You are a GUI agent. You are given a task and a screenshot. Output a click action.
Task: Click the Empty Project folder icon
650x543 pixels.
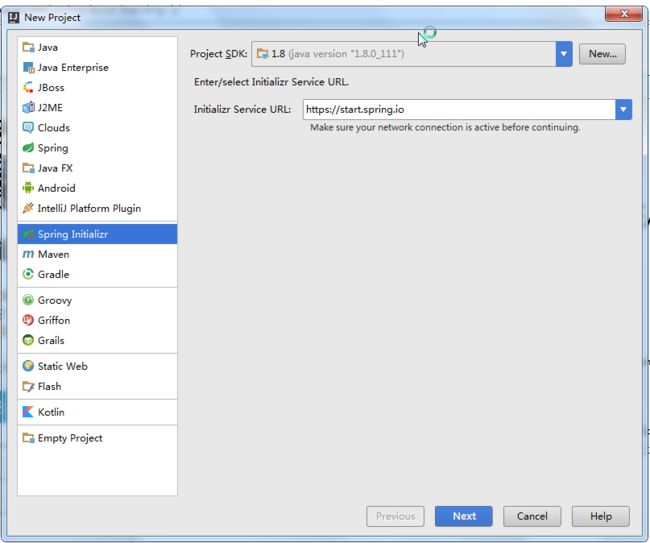click(28, 438)
